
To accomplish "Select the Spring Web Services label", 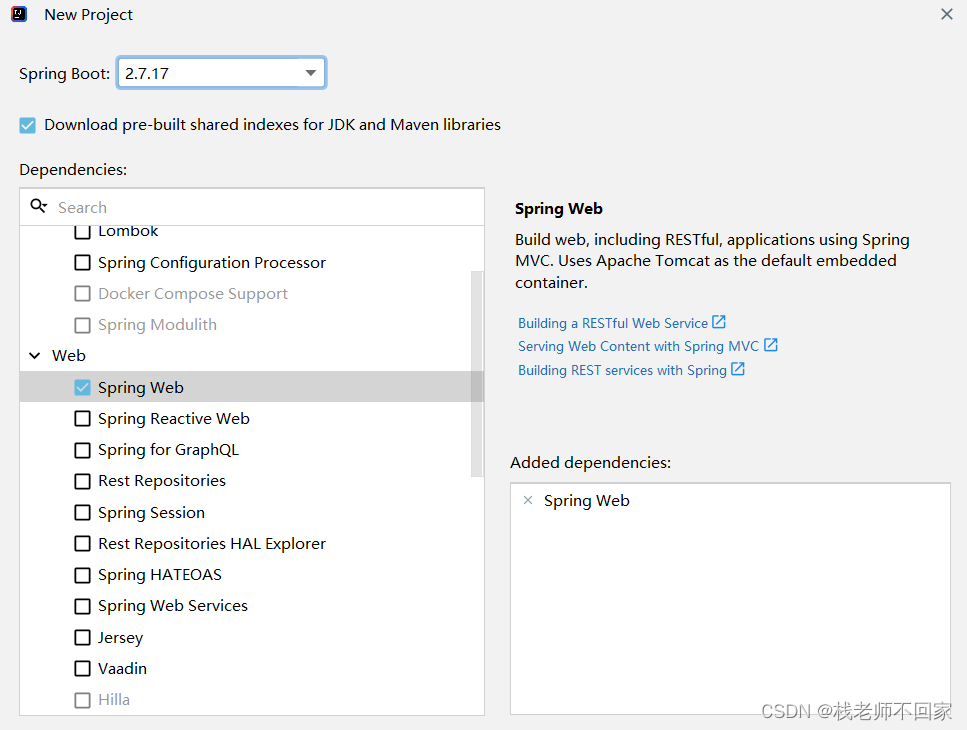I will point(173,606).
